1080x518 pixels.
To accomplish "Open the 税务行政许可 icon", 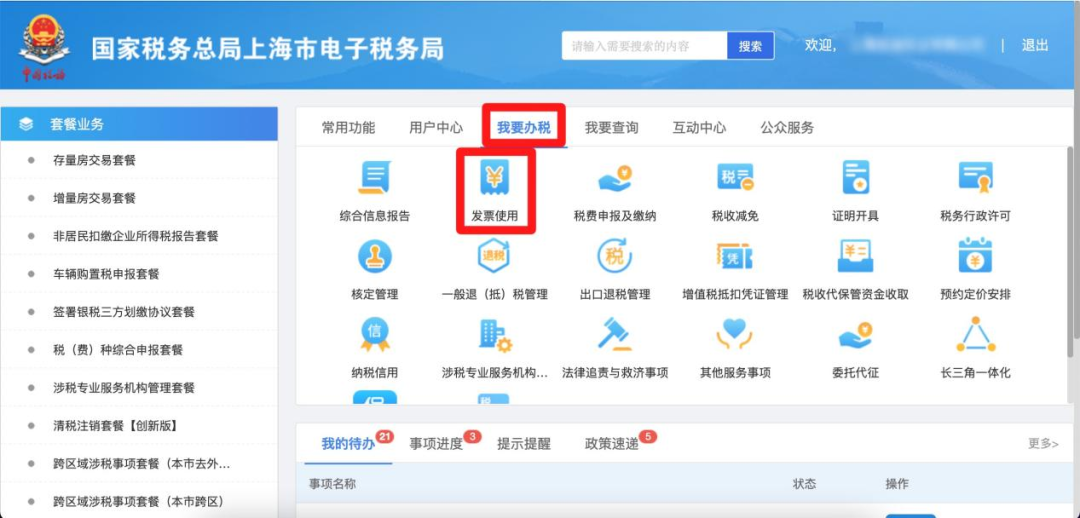I will click(975, 178).
